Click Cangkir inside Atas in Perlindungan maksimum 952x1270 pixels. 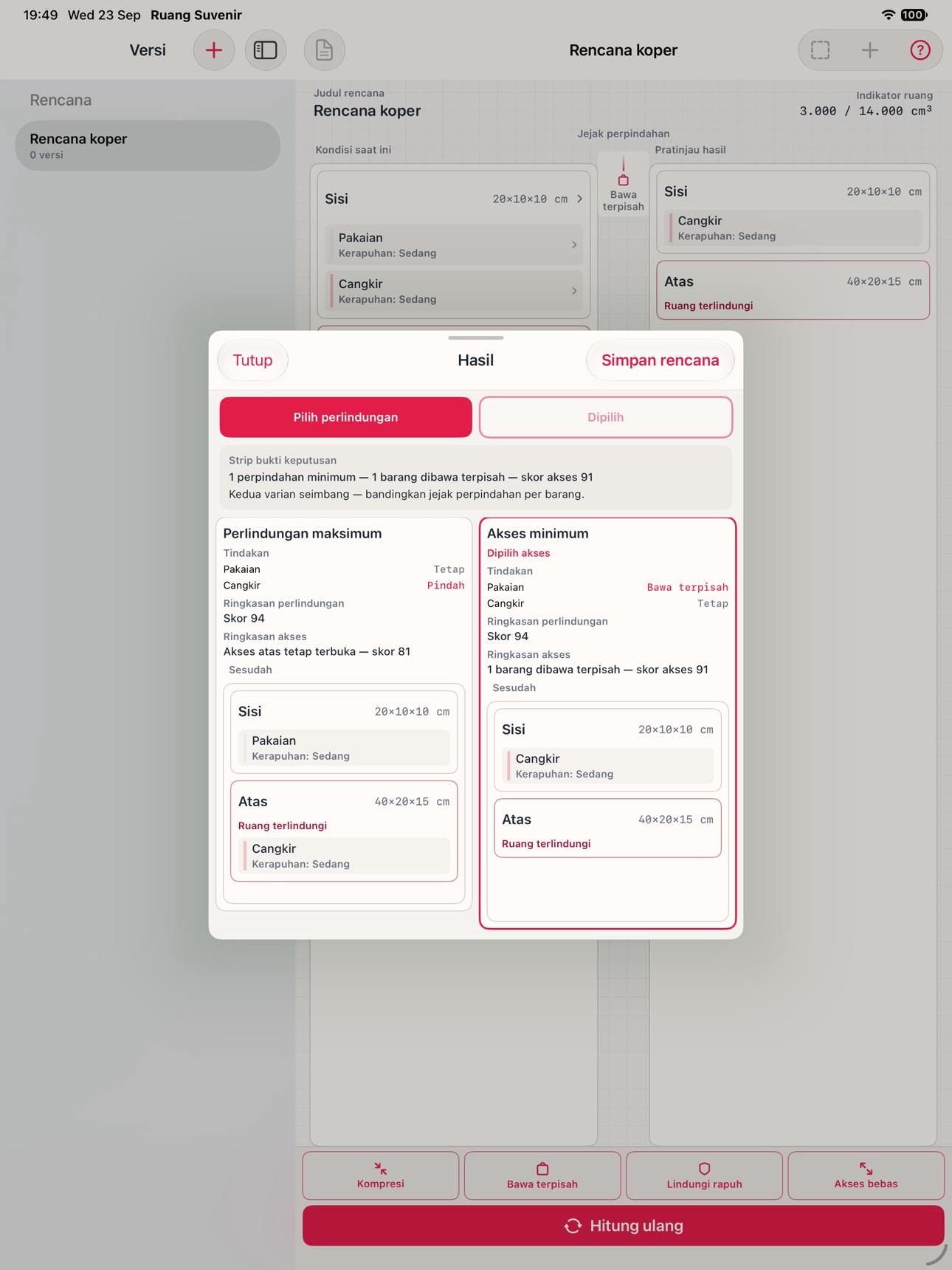pos(344,856)
